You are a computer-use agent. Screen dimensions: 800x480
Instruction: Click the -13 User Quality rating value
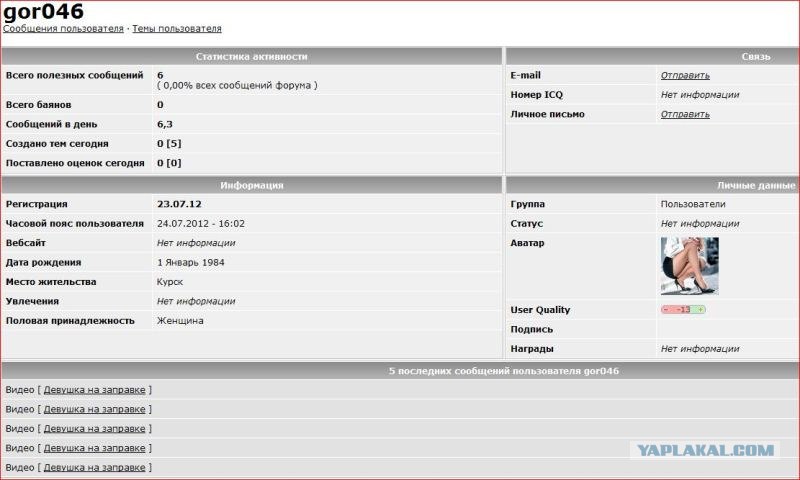coord(684,310)
